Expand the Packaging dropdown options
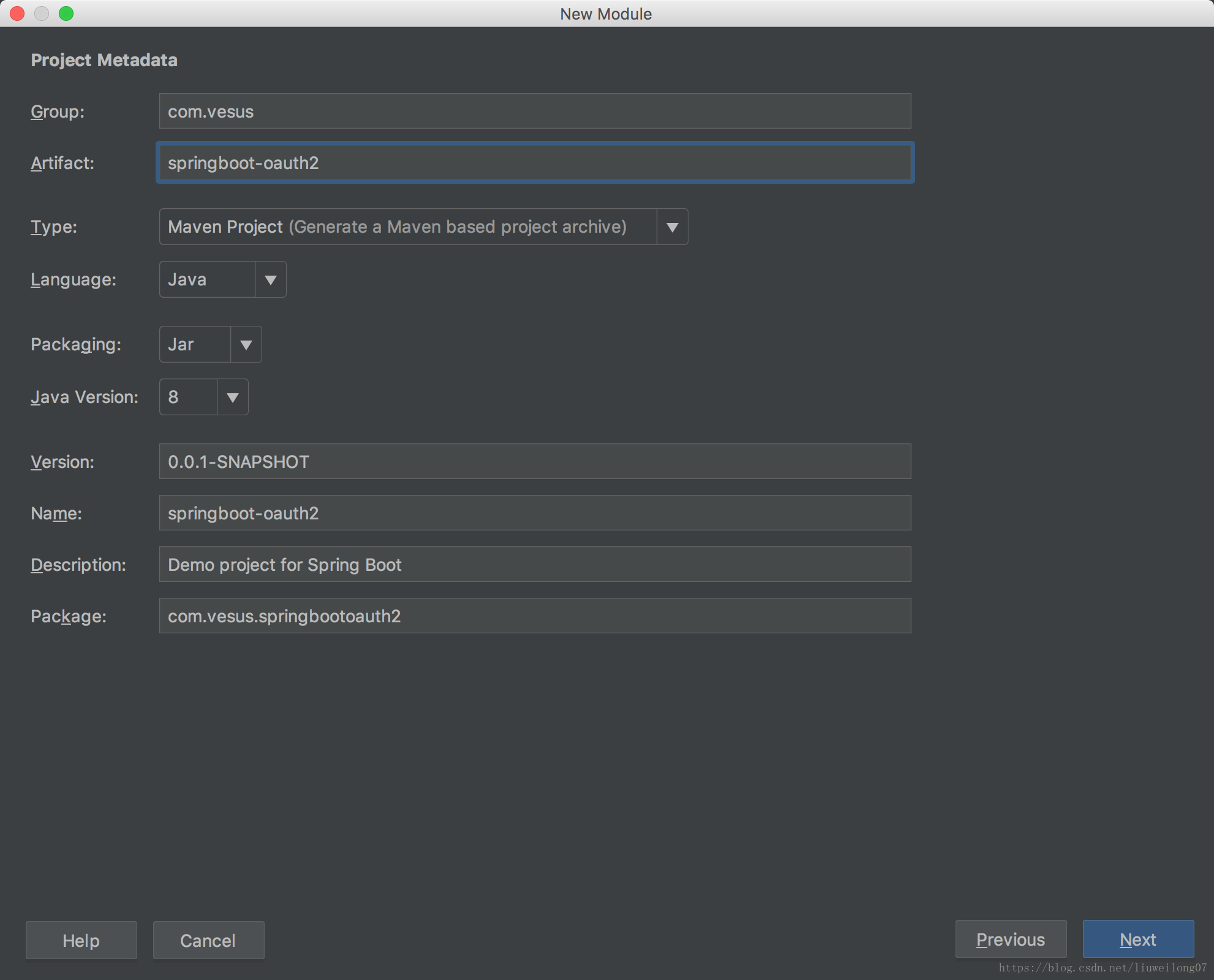Viewport: 1214px width, 980px height. pos(244,344)
